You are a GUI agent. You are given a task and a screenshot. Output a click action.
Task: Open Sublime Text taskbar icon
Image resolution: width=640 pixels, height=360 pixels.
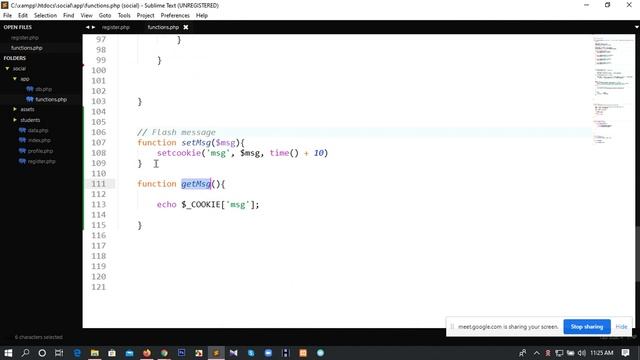pyautogui.click(x=216, y=353)
